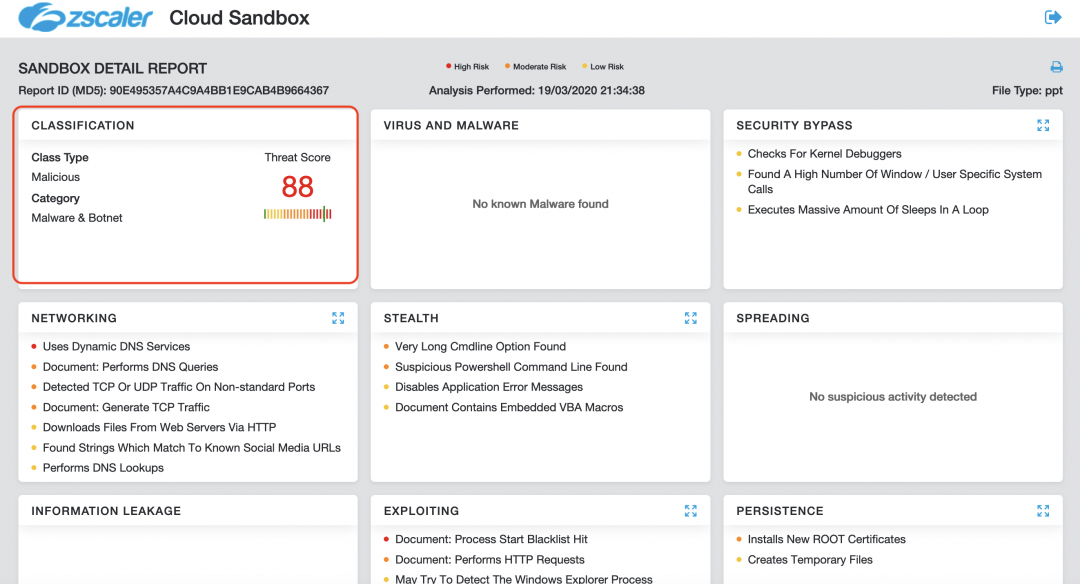Click Checks For Kernel Debuggers item
The height and width of the screenshot is (584, 1080).
click(x=824, y=154)
